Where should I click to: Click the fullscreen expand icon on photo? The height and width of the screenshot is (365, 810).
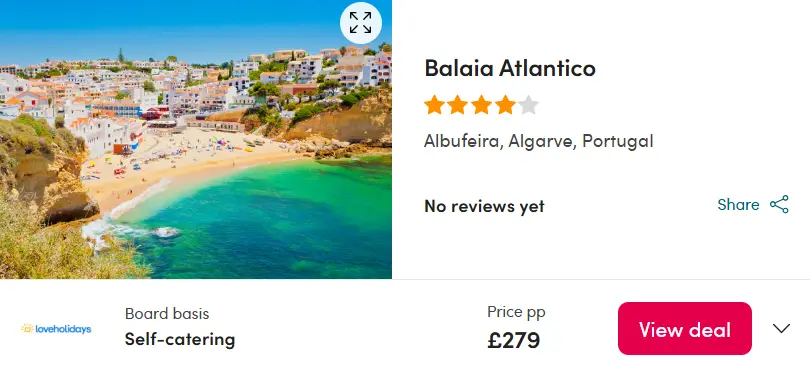click(x=361, y=23)
